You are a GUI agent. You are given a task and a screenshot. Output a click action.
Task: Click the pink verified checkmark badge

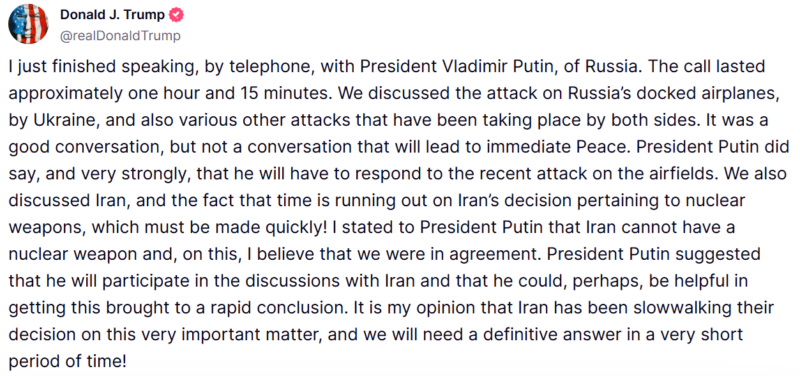click(x=176, y=15)
